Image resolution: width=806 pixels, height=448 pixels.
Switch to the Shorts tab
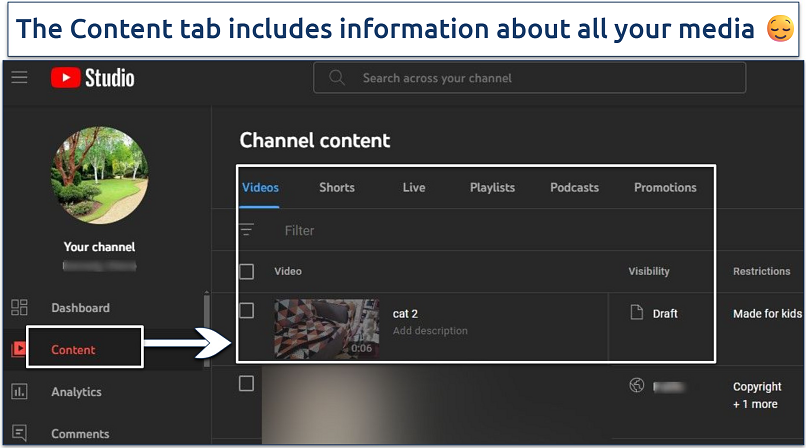click(x=337, y=187)
